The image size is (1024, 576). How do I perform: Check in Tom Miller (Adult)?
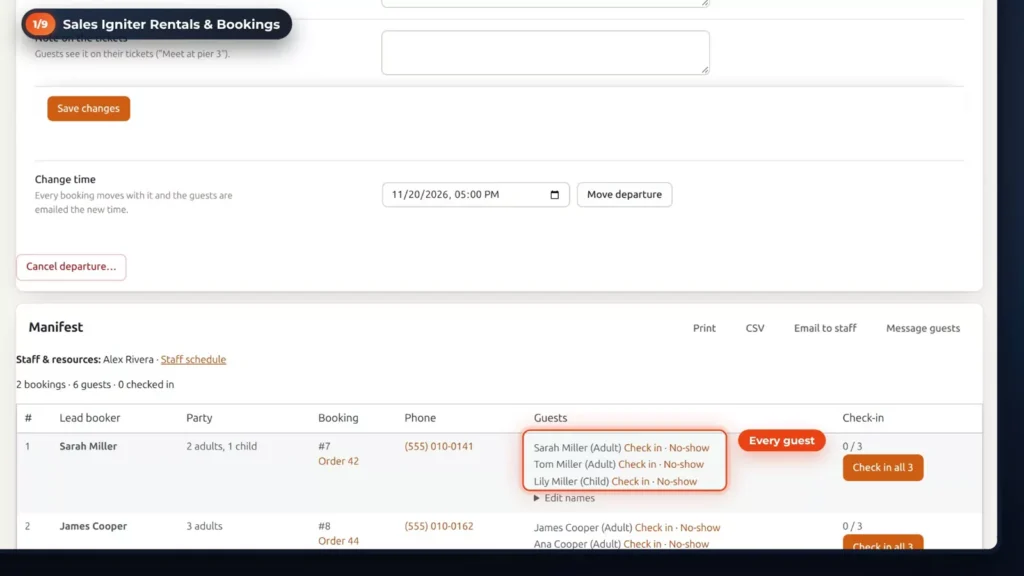pos(637,464)
